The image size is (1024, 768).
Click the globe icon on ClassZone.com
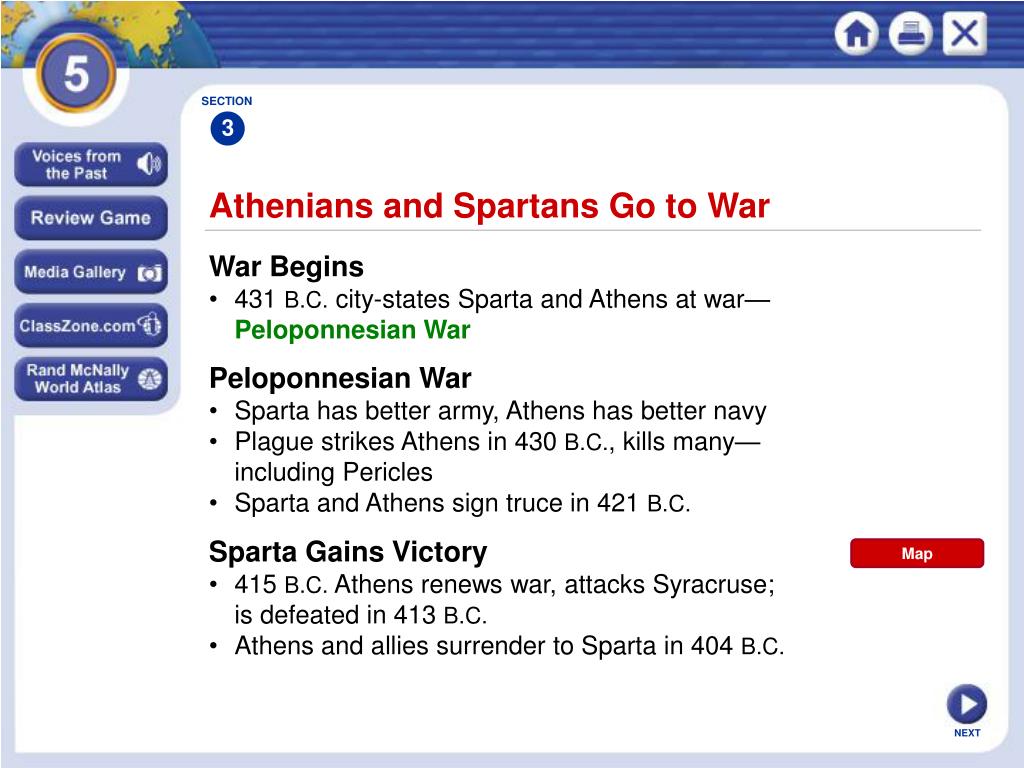click(150, 325)
